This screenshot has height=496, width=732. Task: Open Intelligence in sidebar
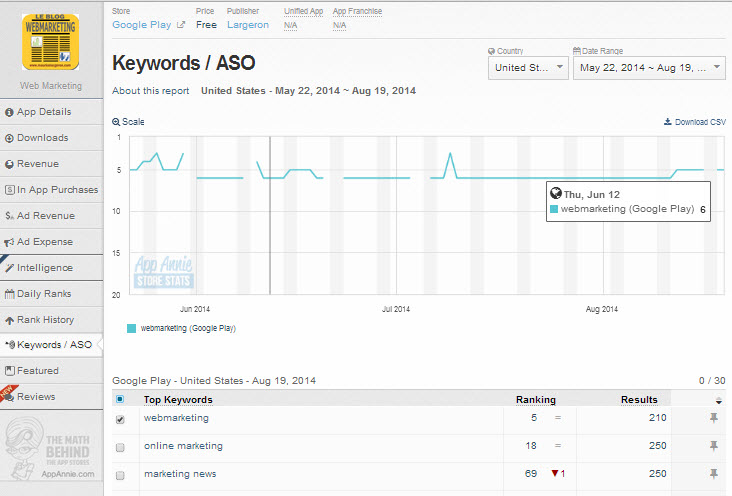pos(51,268)
